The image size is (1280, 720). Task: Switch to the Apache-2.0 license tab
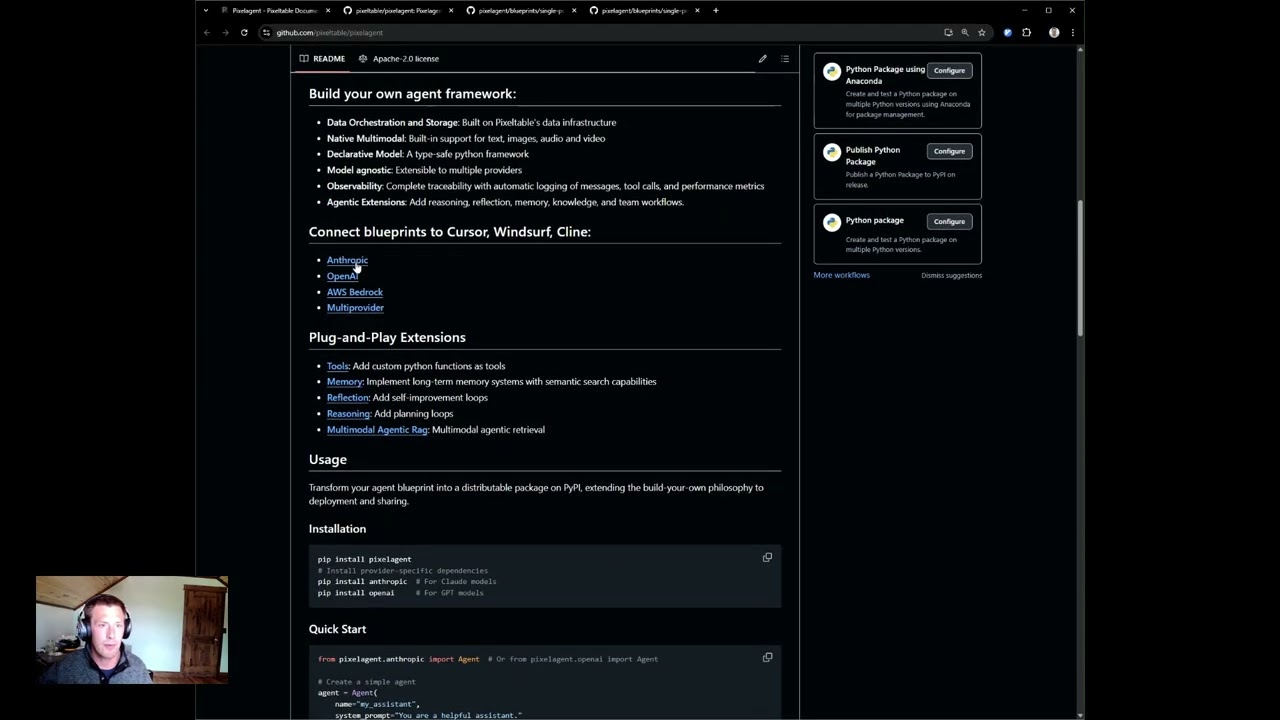point(398,59)
